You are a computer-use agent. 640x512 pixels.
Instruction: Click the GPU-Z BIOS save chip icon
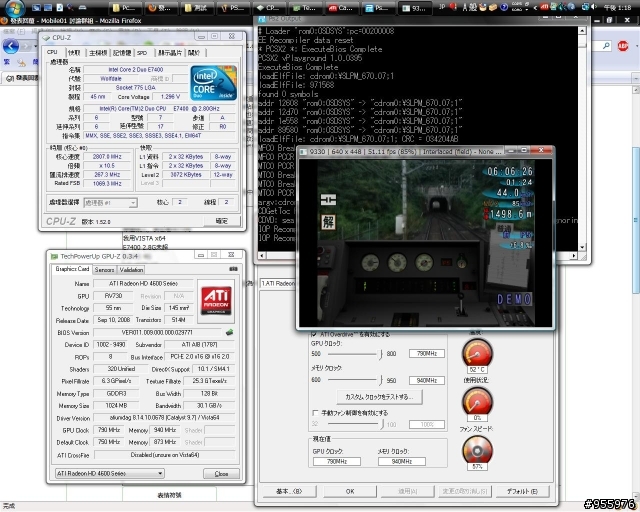click(230, 332)
